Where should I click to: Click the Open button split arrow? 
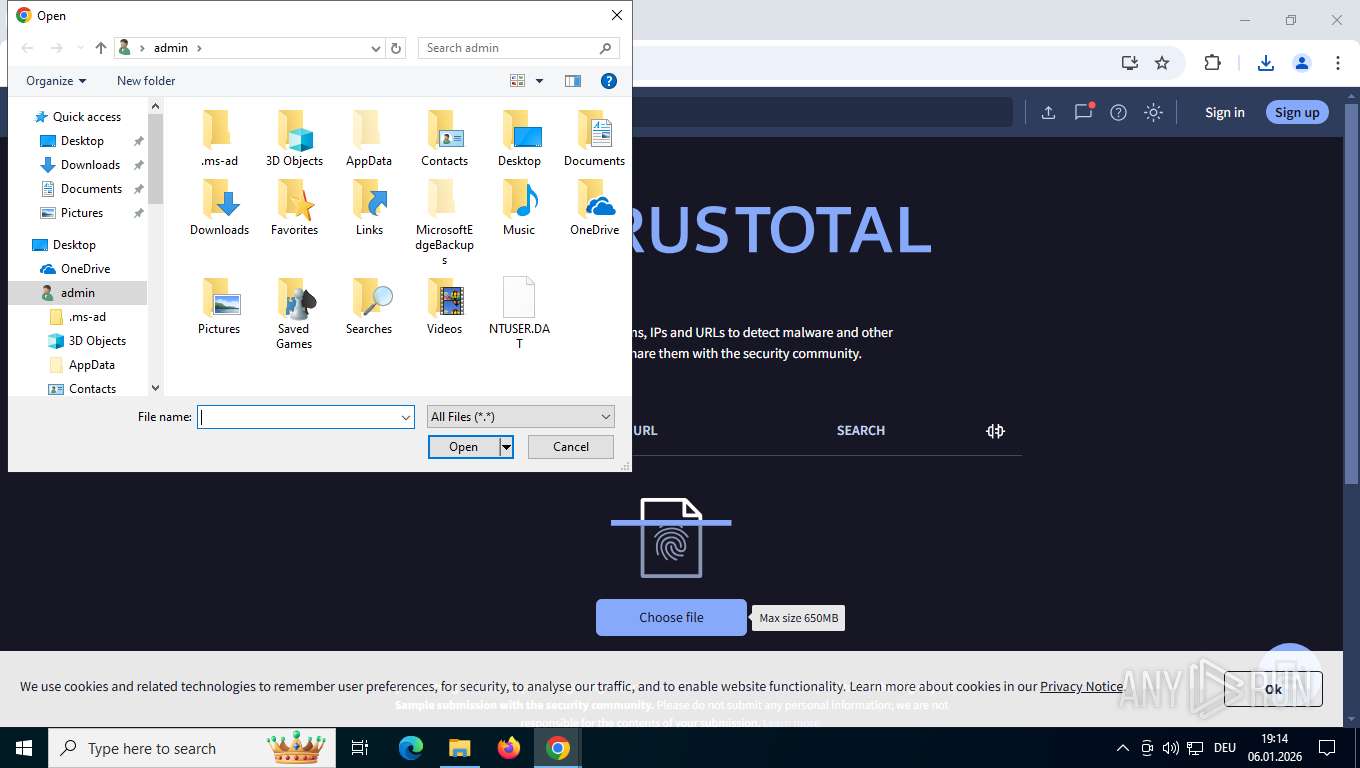(507, 447)
